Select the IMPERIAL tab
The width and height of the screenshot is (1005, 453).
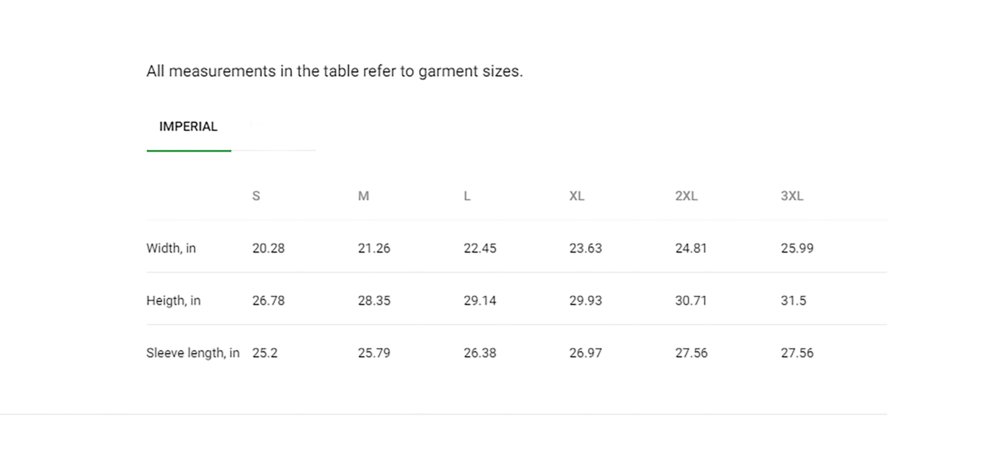pyautogui.click(x=188, y=127)
